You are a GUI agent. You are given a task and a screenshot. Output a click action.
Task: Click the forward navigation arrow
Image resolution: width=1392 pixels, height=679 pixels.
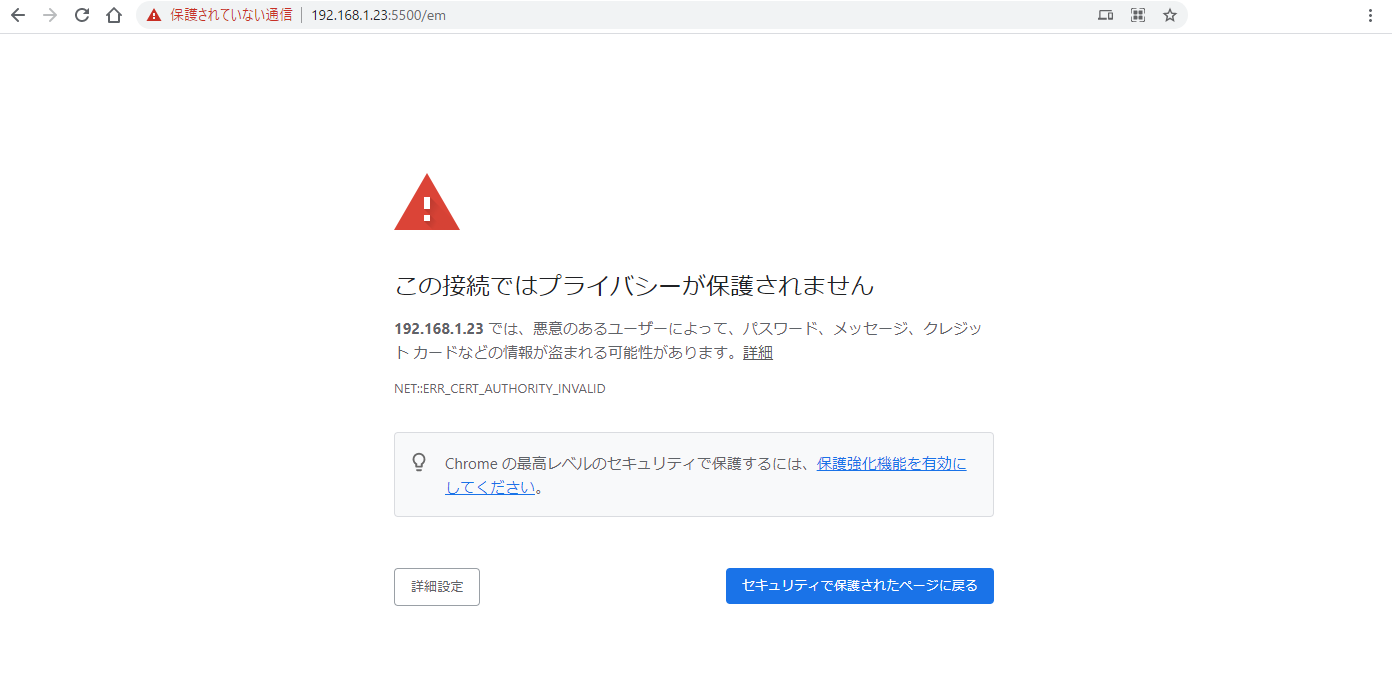[x=50, y=15]
